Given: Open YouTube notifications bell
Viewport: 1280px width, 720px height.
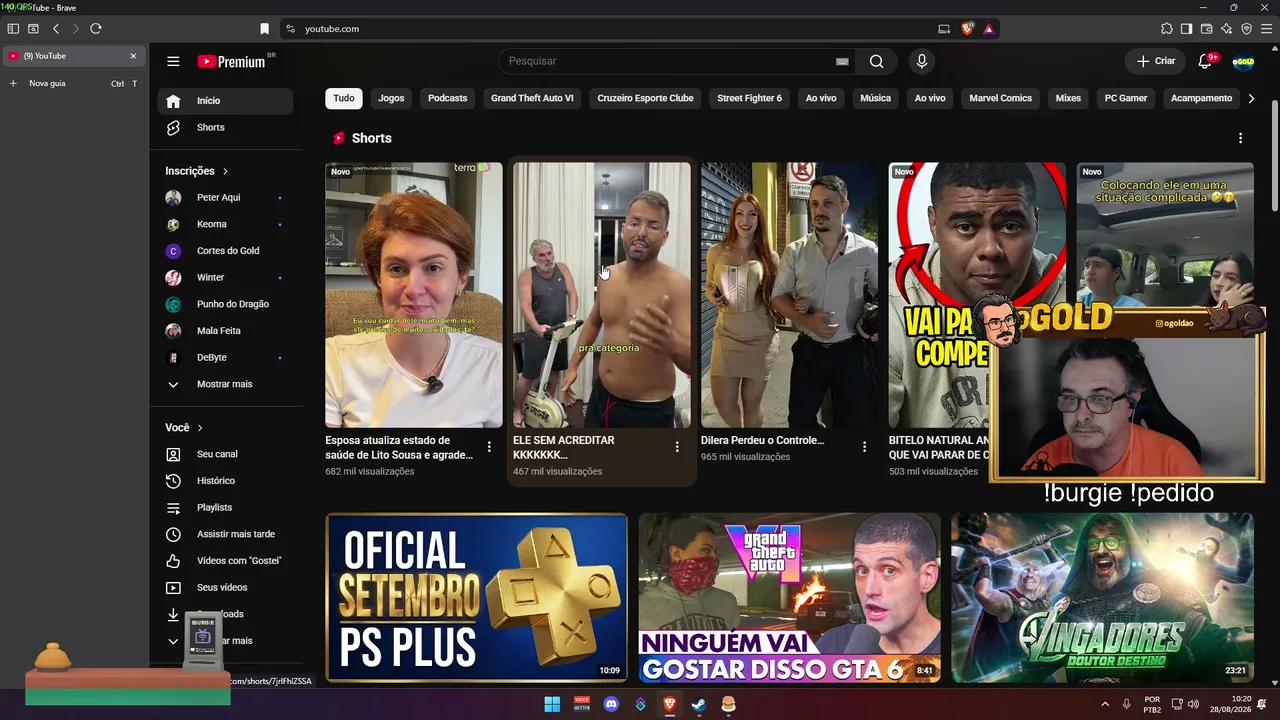Looking at the screenshot, I should pyautogui.click(x=1205, y=61).
